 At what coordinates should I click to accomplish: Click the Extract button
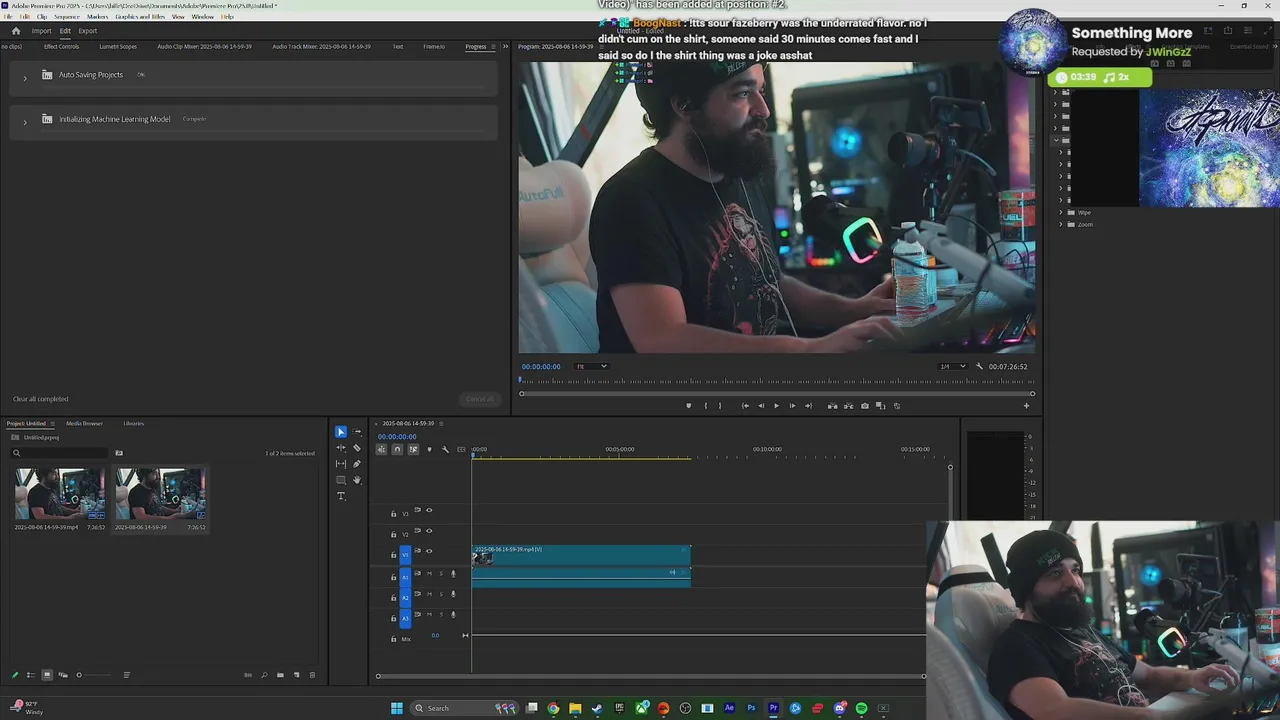coord(849,406)
